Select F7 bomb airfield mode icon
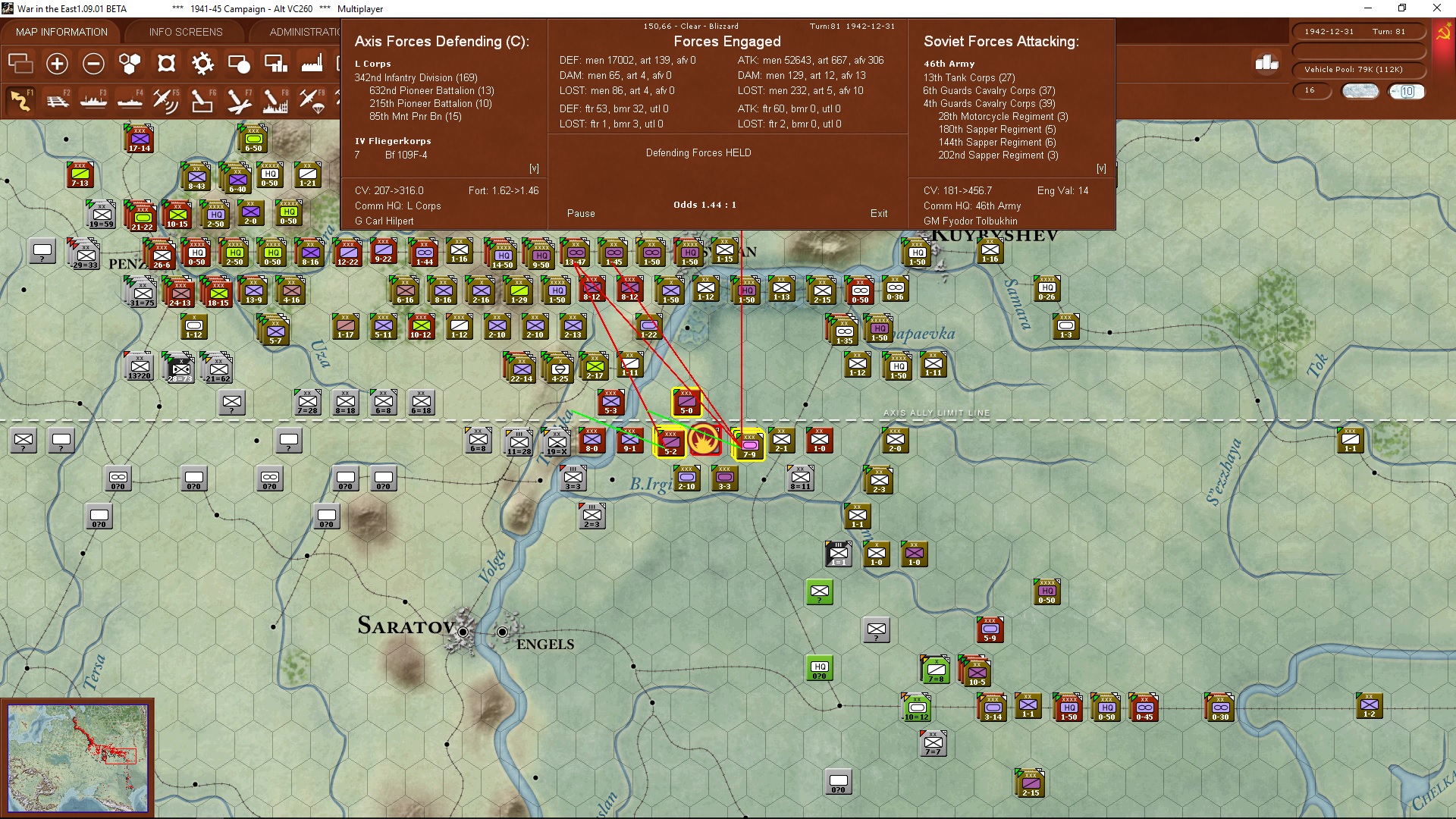Viewport: 1456px width, 819px height. point(239,100)
